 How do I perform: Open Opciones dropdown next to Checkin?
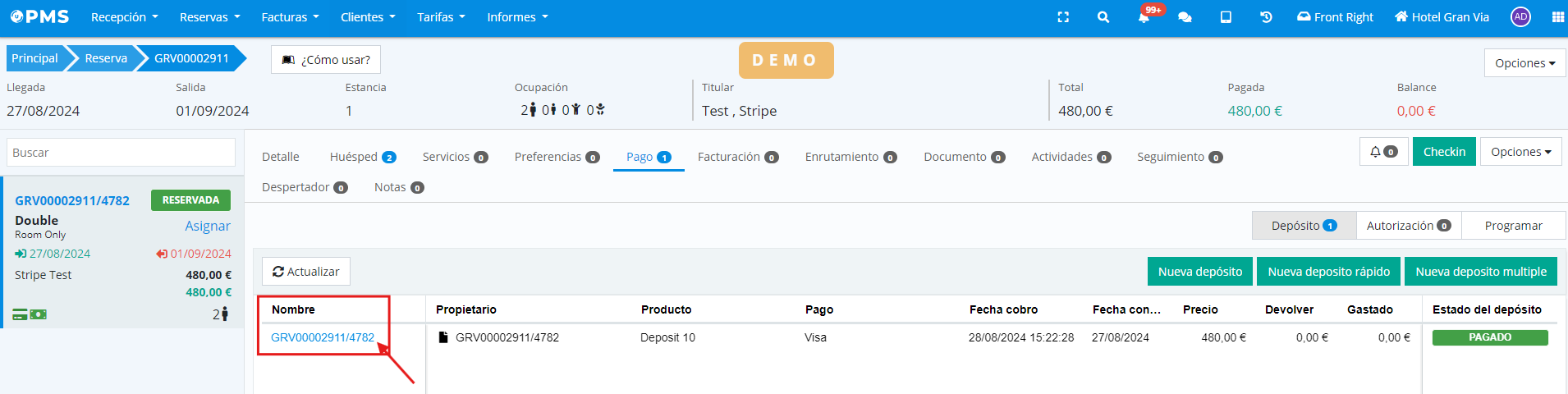[x=1520, y=152]
